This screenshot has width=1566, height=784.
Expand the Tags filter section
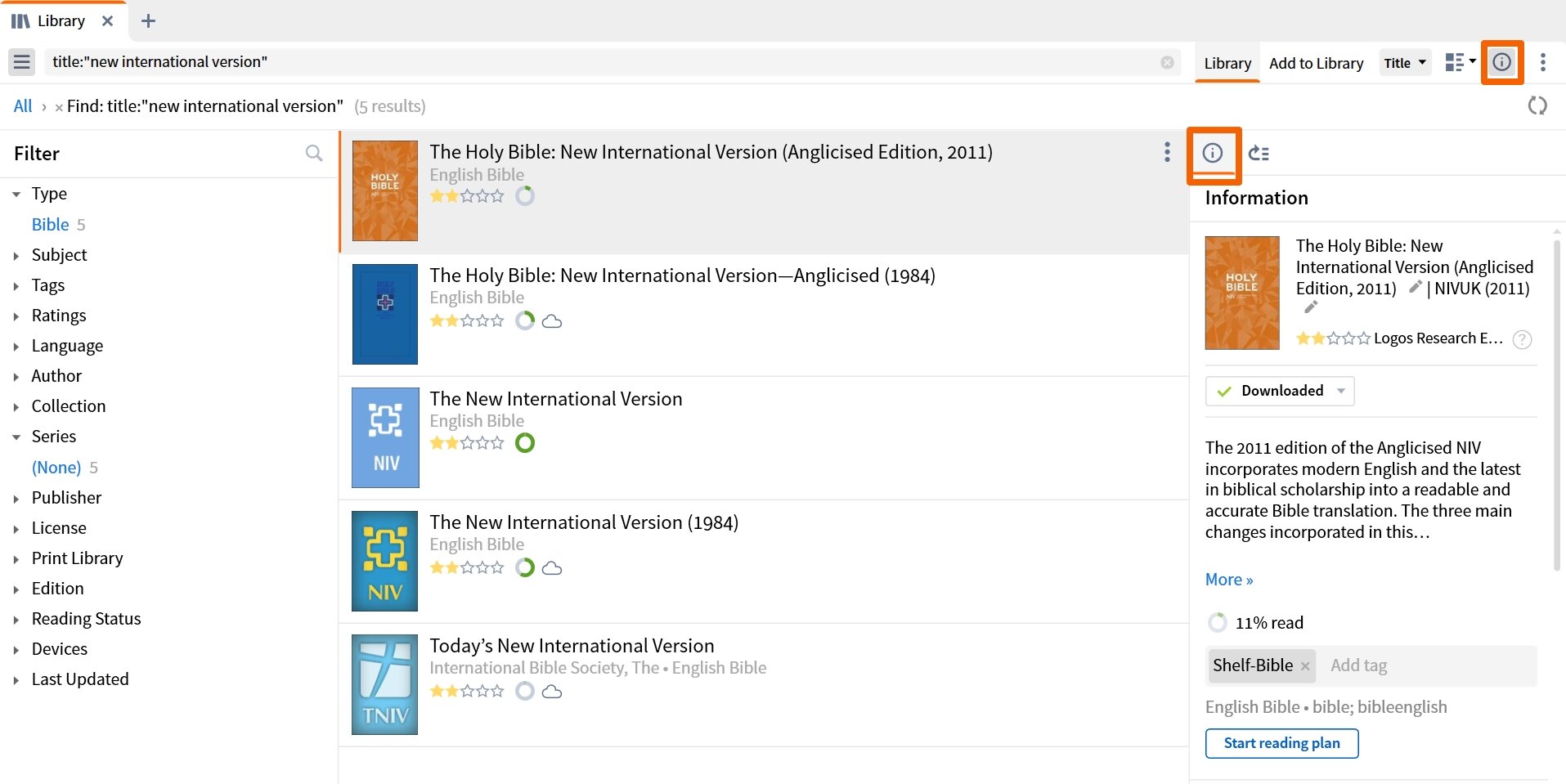click(16, 286)
